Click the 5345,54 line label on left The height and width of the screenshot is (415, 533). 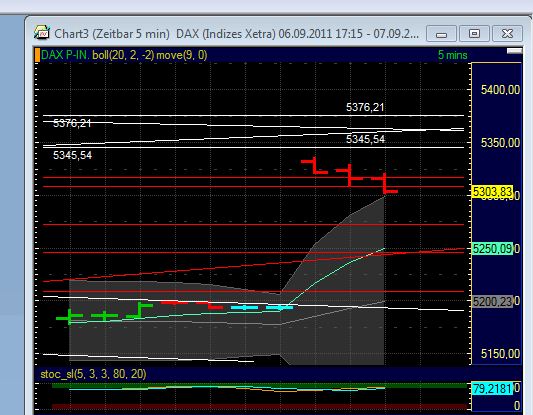pyautogui.click(x=72, y=155)
